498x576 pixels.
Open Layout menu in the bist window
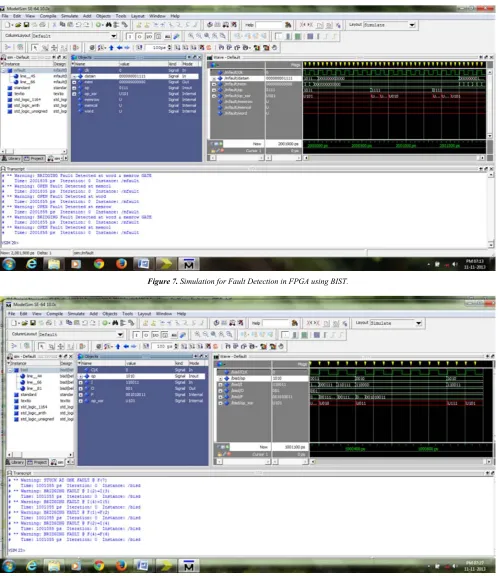tap(144, 314)
